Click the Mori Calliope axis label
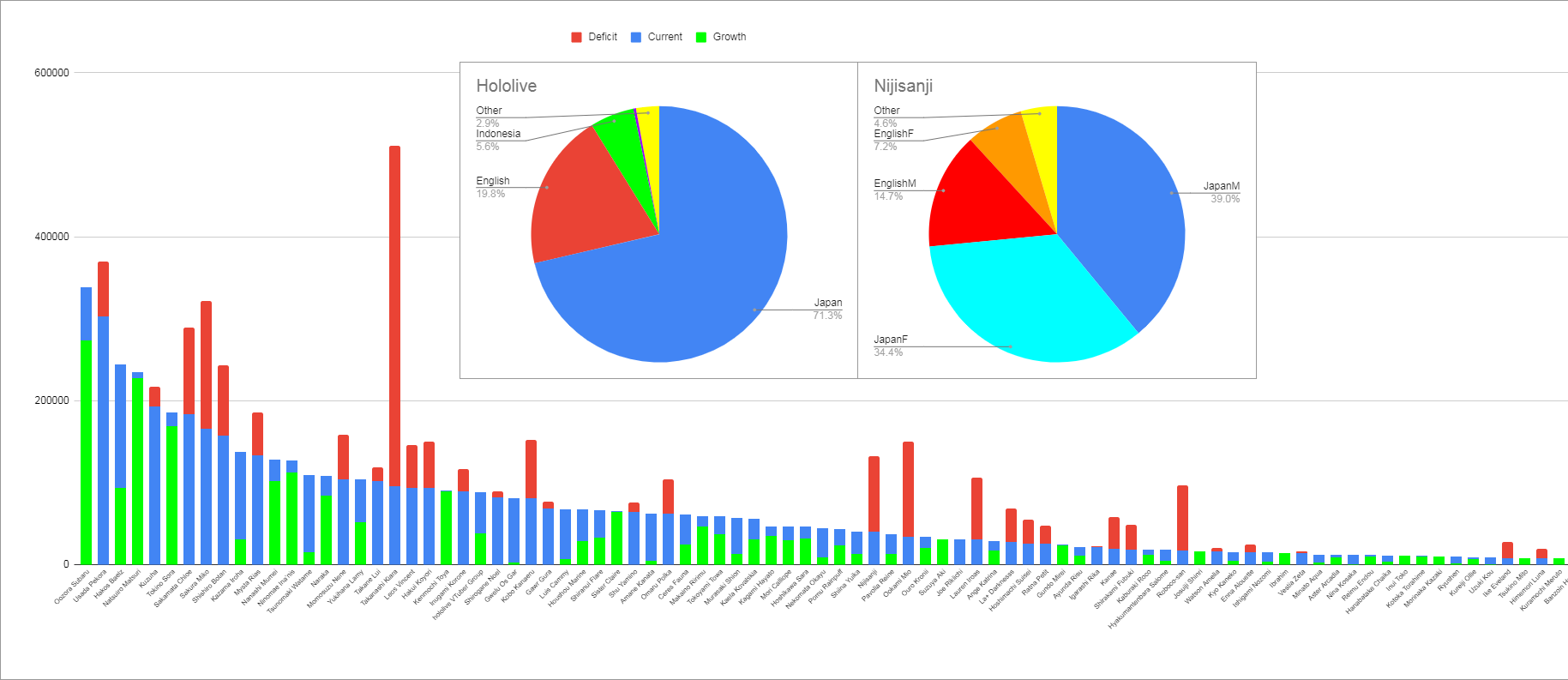The height and width of the screenshot is (680, 1568). [776, 586]
